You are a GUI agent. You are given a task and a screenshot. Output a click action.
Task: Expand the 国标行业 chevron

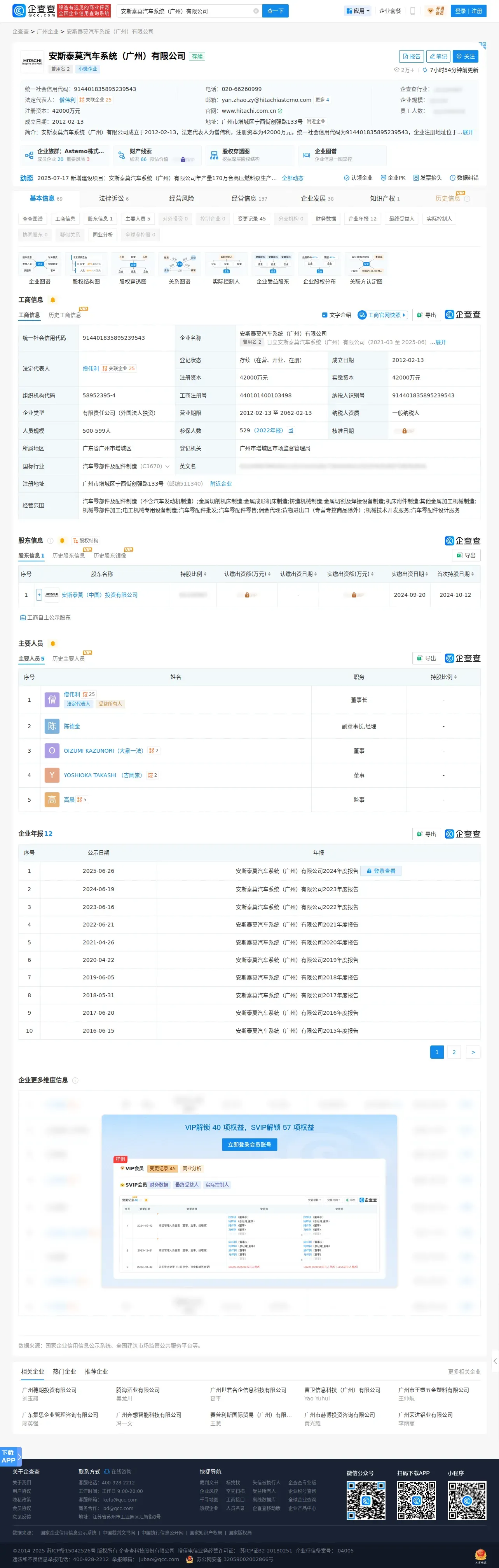(167, 467)
